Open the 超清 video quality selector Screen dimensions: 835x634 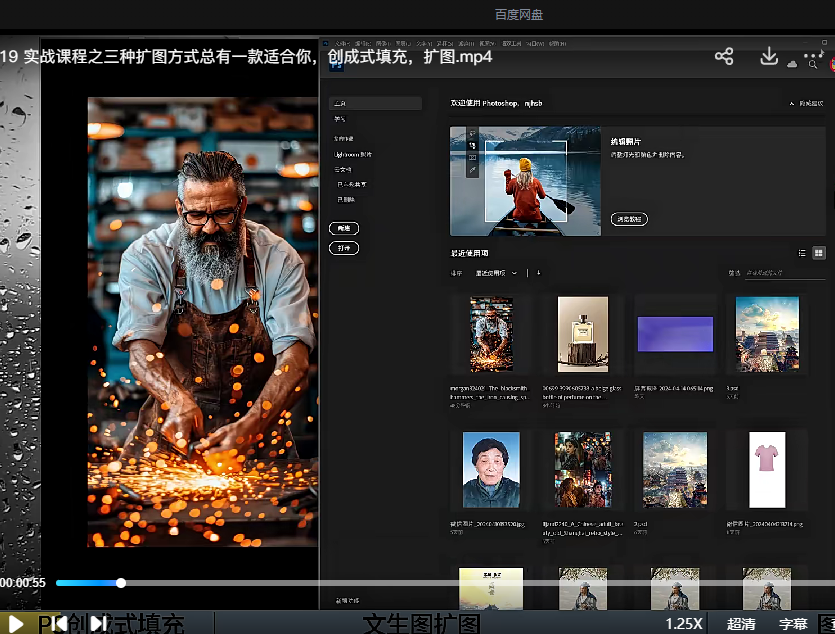(x=741, y=624)
